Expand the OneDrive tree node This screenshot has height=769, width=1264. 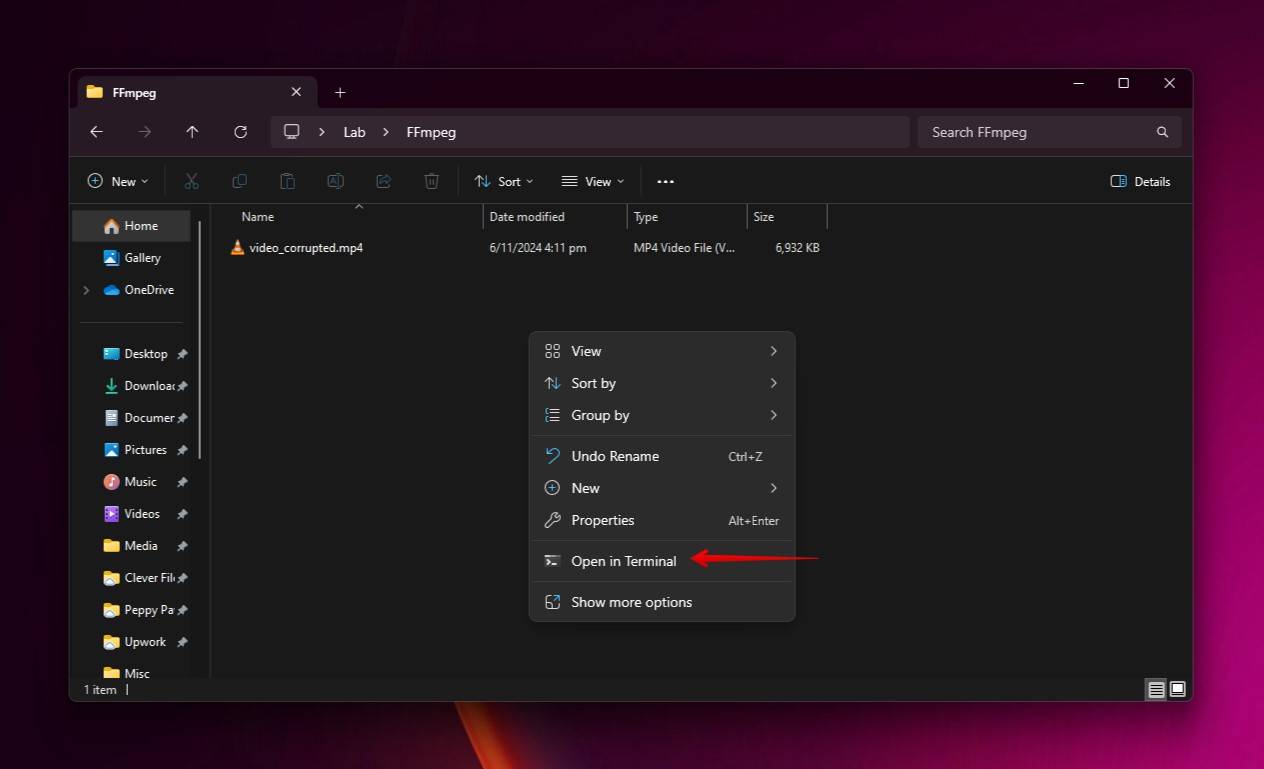coord(86,290)
